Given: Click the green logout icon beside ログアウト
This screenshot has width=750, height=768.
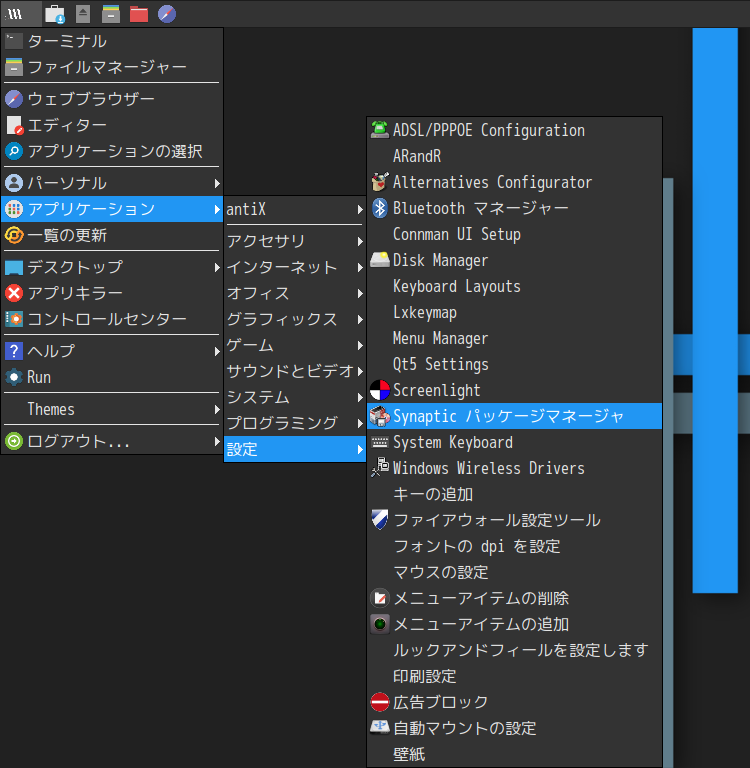Looking at the screenshot, I should click(14, 441).
